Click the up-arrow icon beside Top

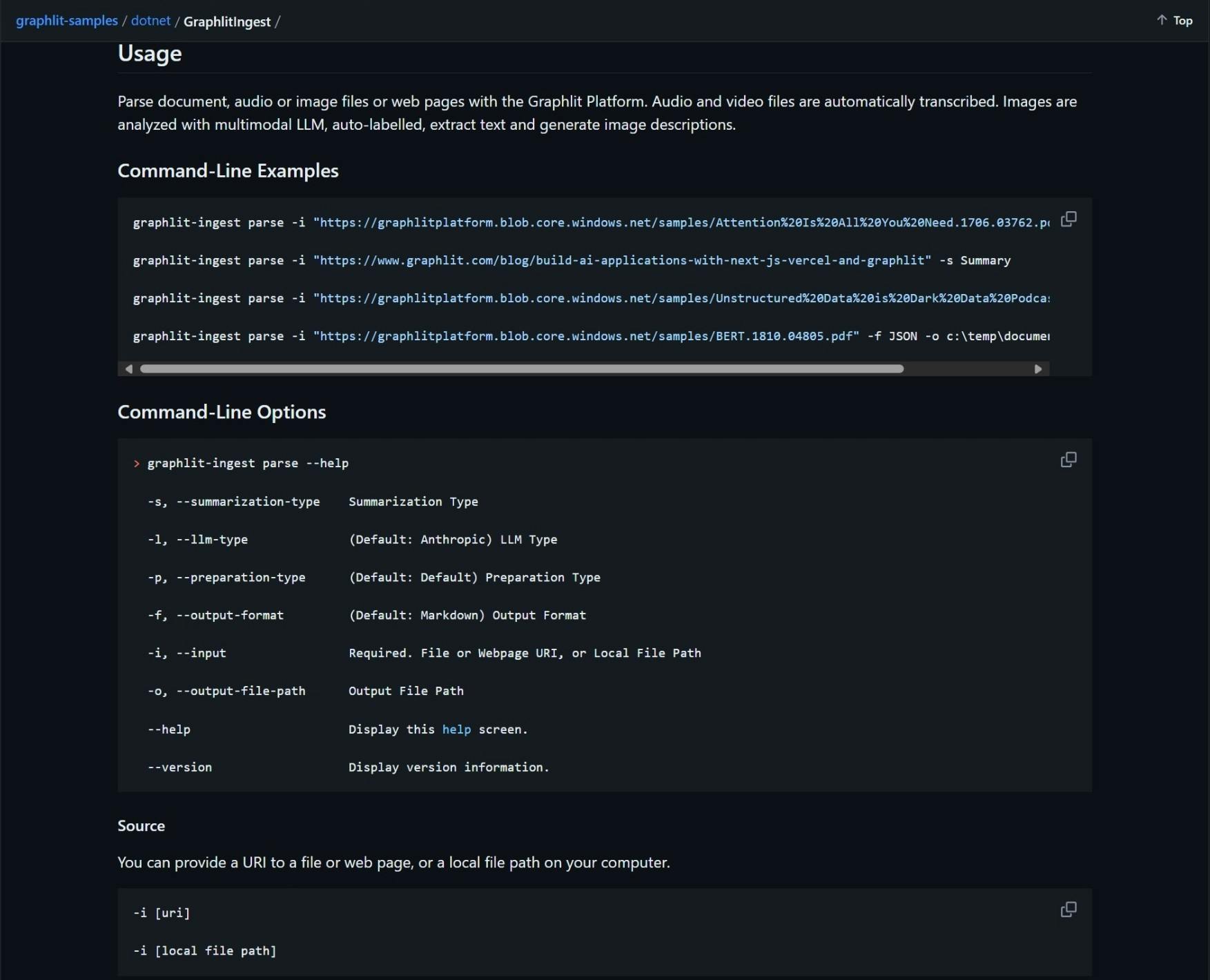point(1162,20)
